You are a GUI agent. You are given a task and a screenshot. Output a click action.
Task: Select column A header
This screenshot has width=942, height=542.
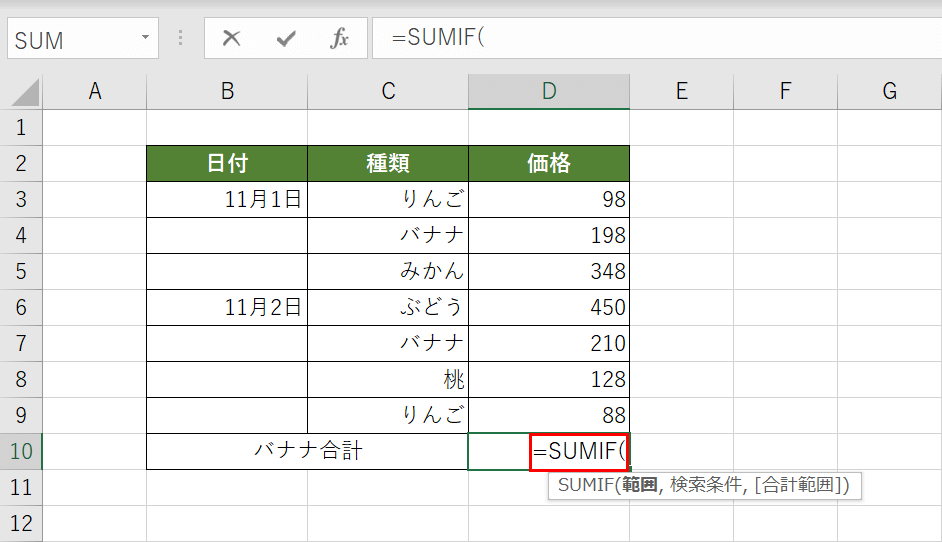[x=94, y=91]
